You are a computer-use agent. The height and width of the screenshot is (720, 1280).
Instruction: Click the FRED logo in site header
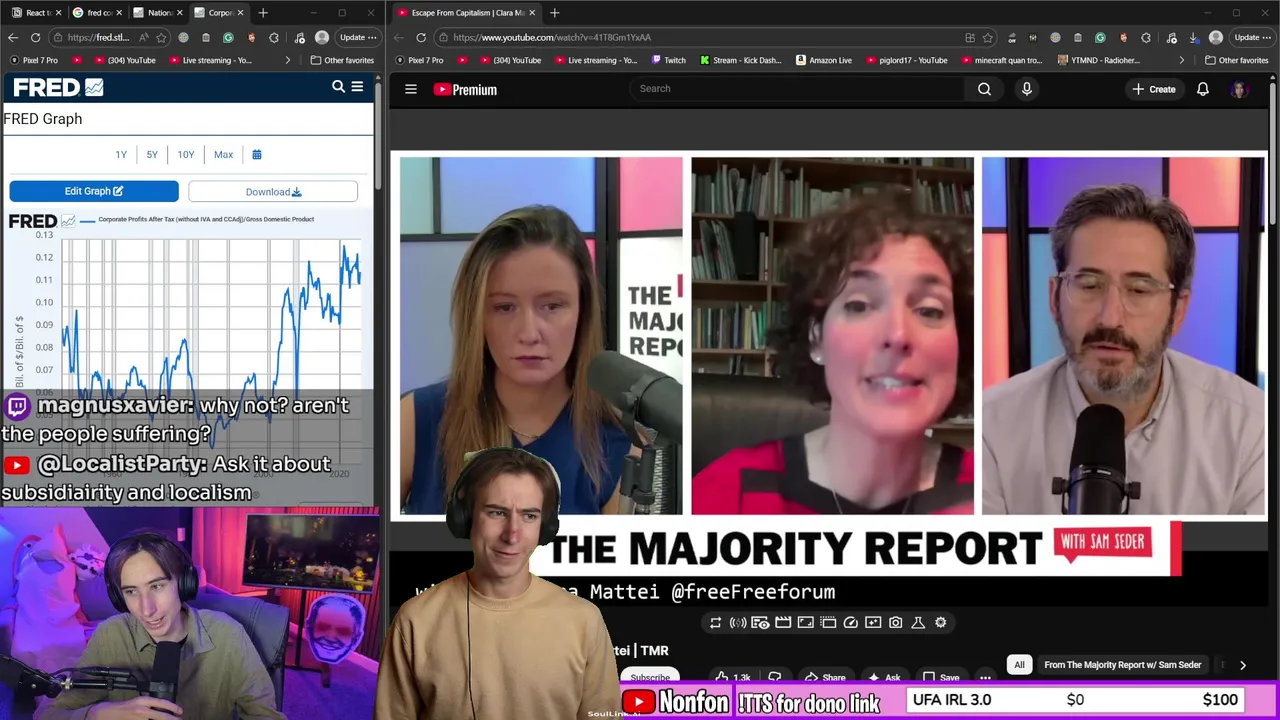[x=58, y=87]
